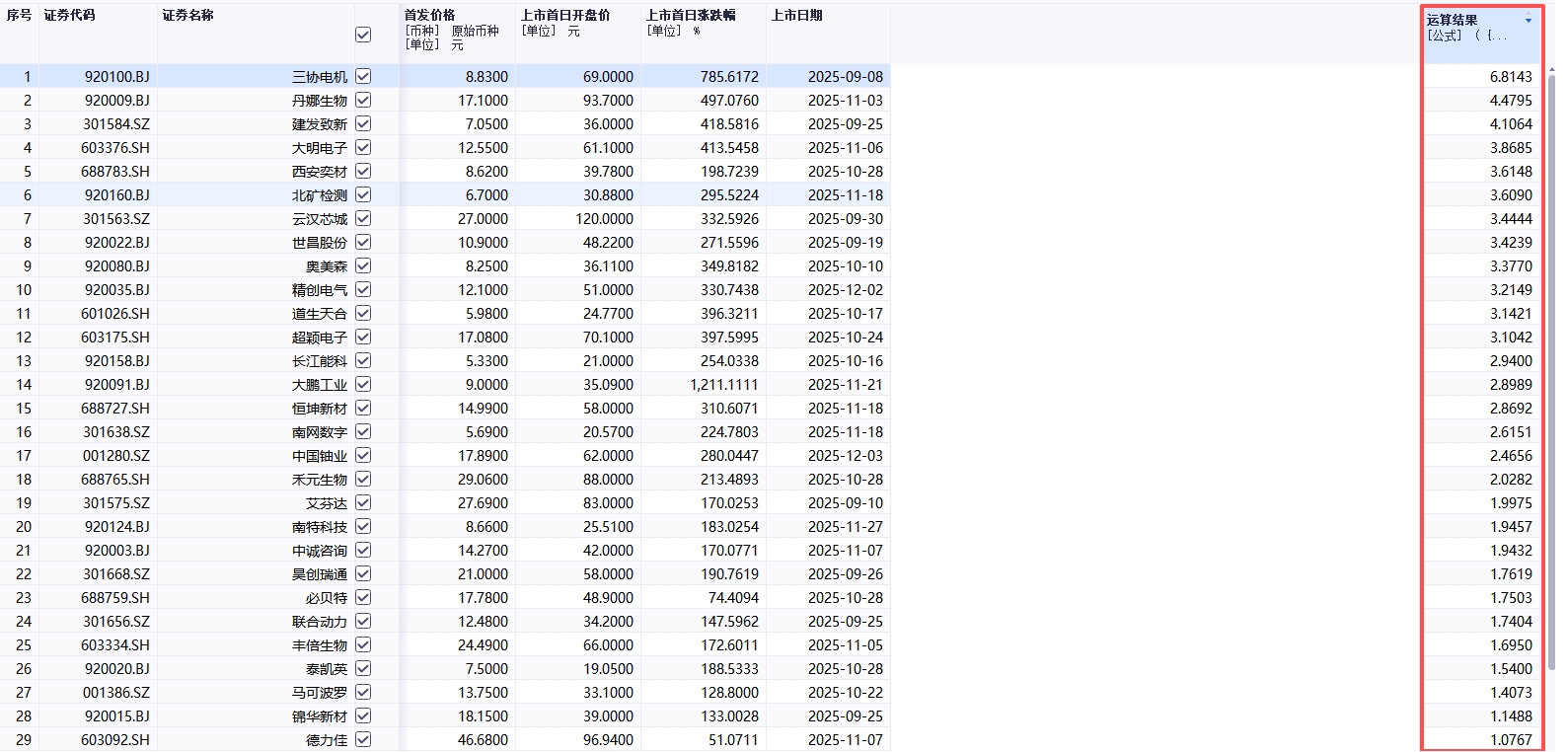Untick the checkbox next to 云汉芯城
The image size is (1568, 752).
pos(363,218)
